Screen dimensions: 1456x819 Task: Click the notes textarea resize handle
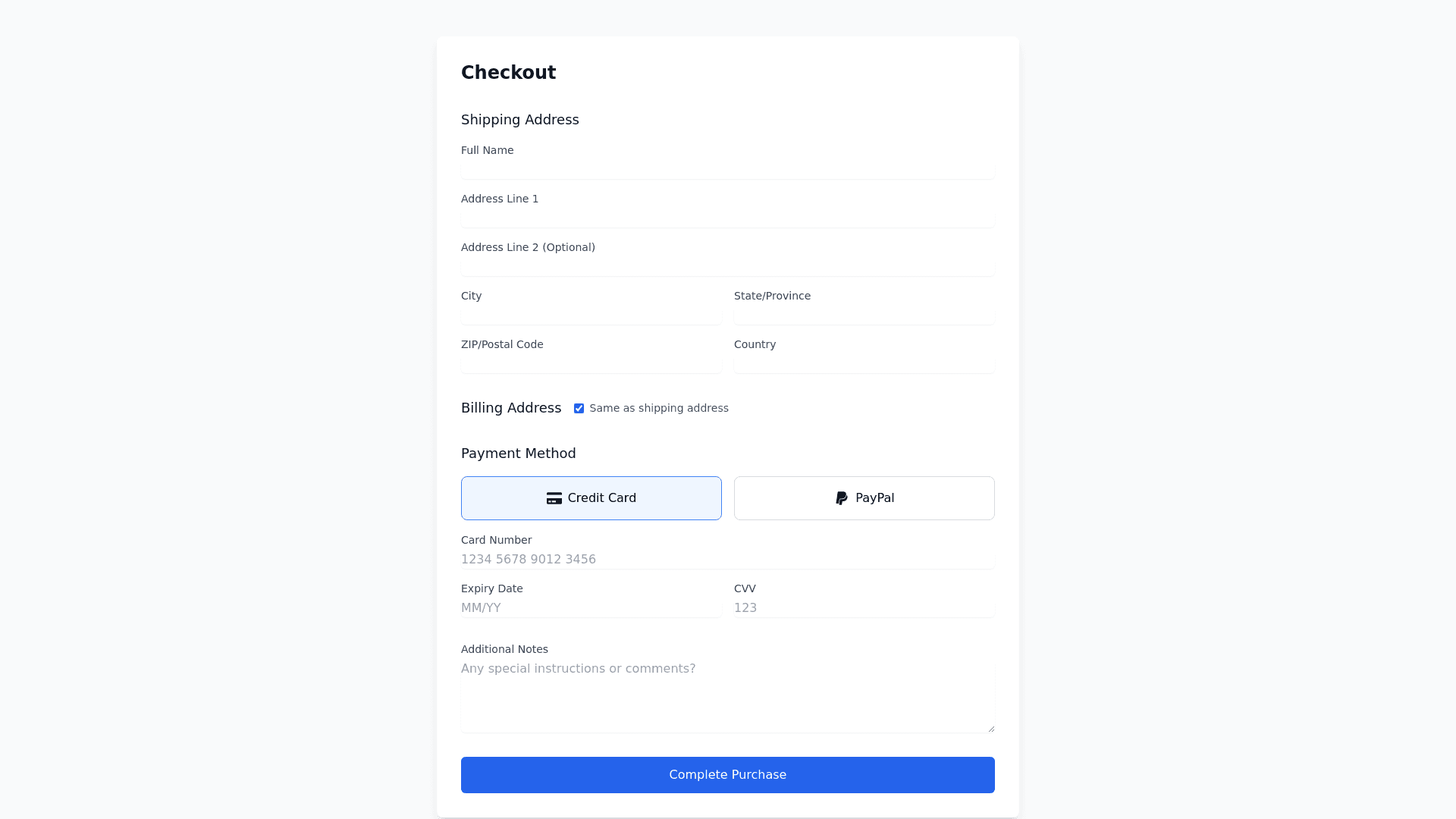click(990, 729)
